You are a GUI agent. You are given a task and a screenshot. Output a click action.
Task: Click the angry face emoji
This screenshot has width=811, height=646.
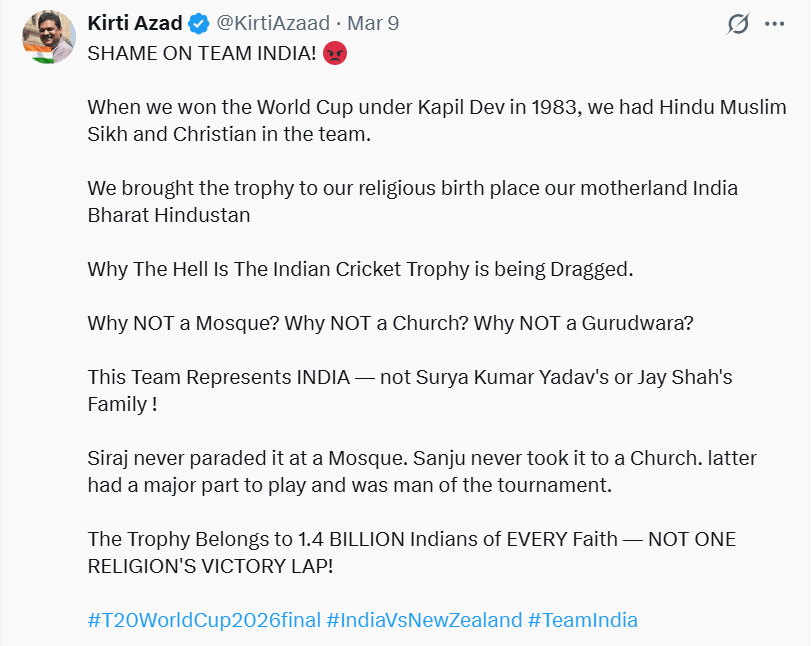(335, 54)
